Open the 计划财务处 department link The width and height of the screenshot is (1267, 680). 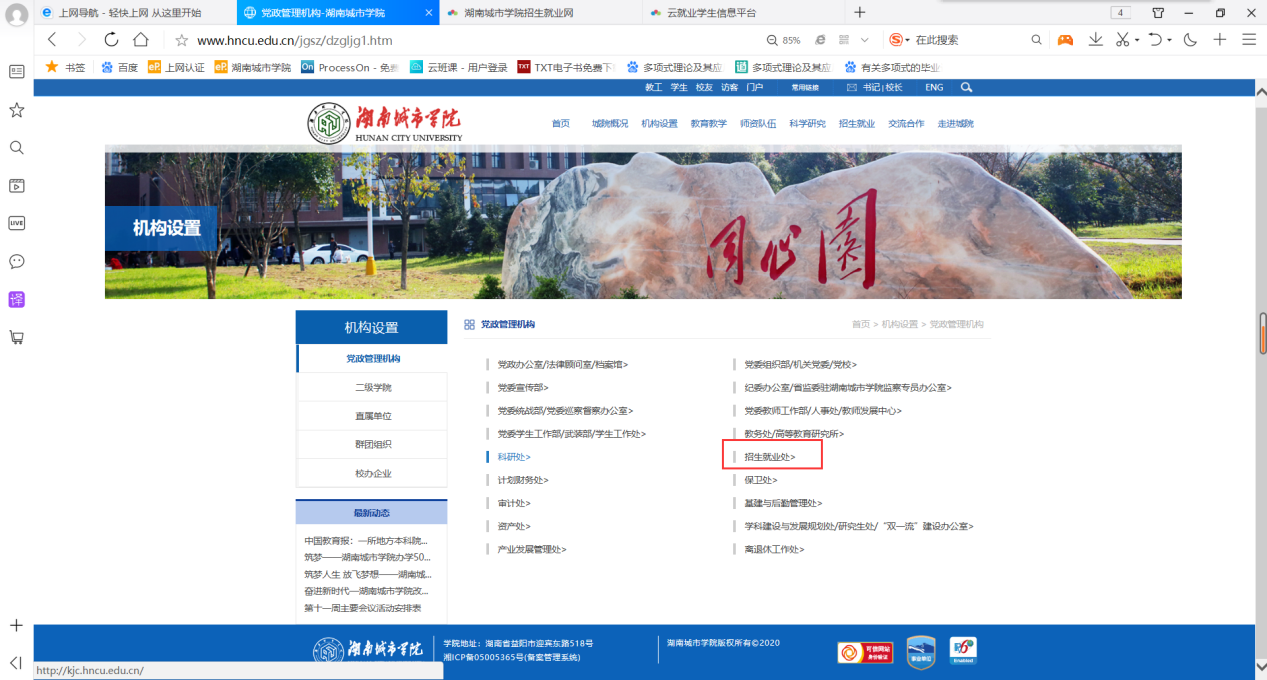coord(523,480)
